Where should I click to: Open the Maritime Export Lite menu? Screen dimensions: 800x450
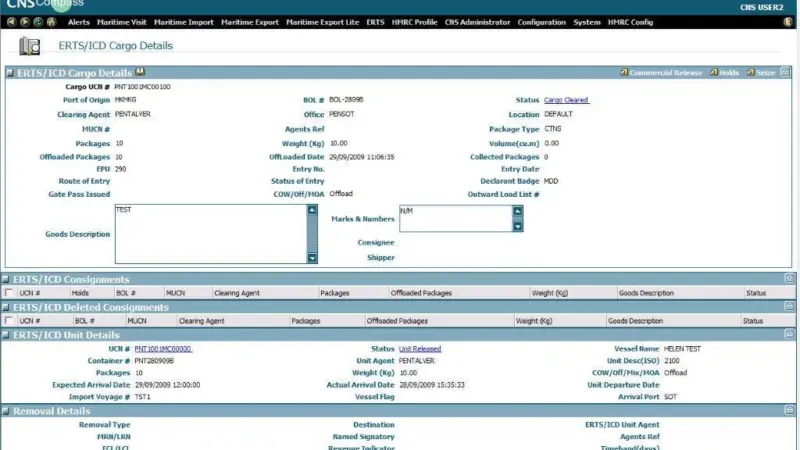click(x=322, y=22)
